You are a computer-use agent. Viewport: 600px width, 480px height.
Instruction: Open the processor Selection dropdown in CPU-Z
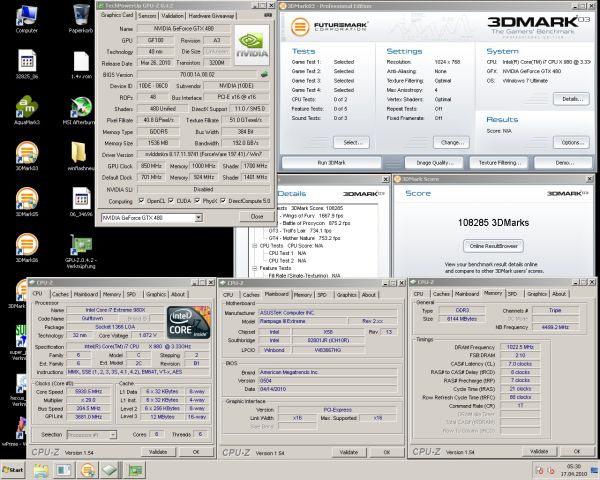click(x=112, y=434)
